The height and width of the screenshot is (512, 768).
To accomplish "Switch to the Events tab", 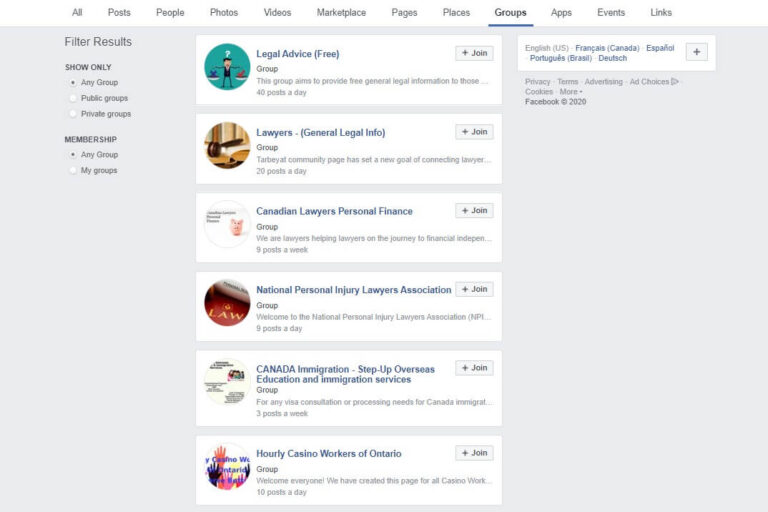I will (611, 13).
